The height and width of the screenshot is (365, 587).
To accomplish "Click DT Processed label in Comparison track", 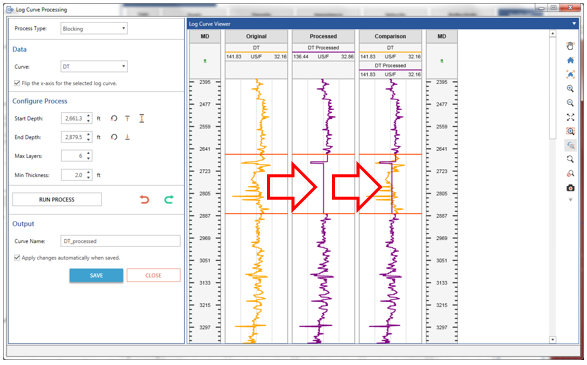I will [x=390, y=65].
